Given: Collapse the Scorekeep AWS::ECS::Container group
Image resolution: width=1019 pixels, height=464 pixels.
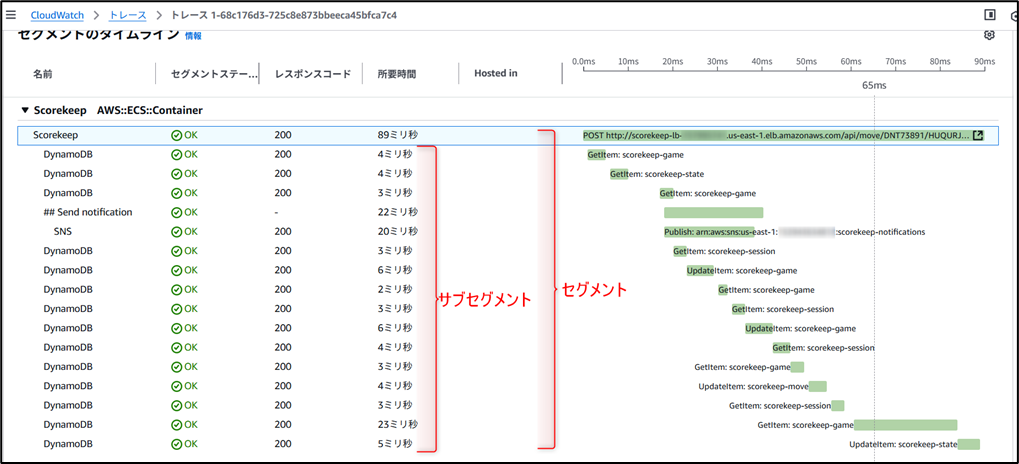Looking at the screenshot, I should click(25, 110).
